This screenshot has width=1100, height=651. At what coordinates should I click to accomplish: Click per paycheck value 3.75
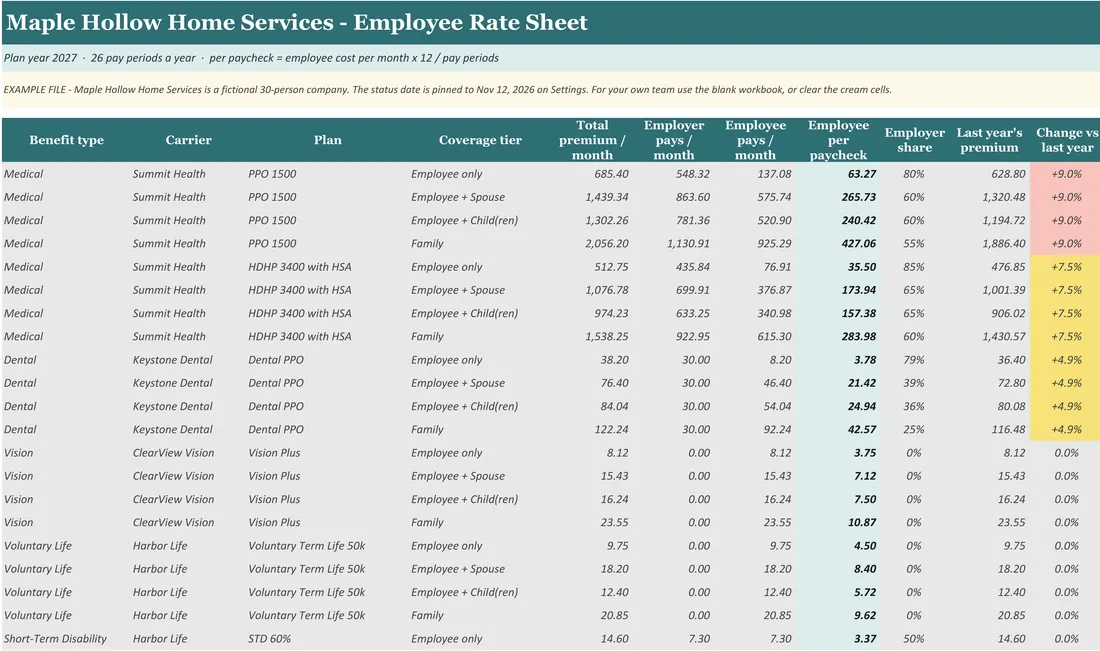click(x=865, y=452)
